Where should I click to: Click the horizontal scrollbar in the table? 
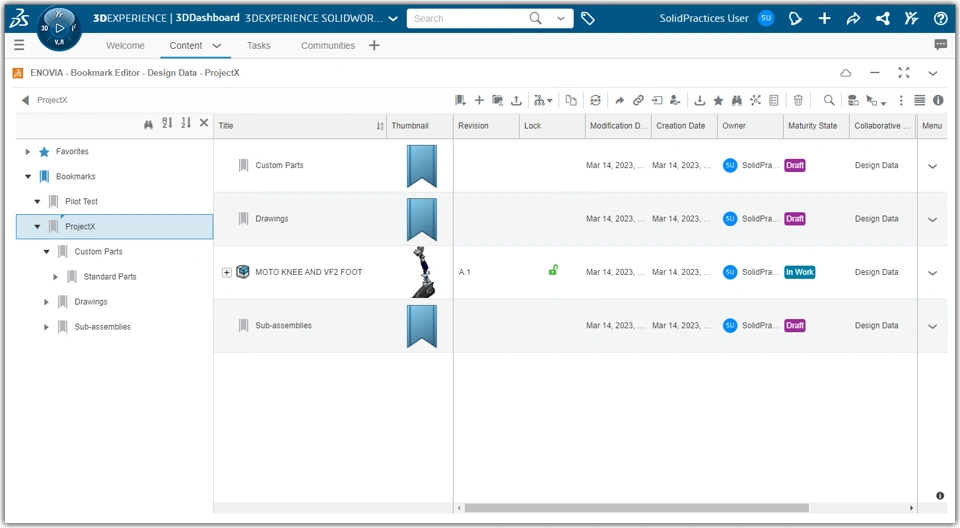pyautogui.click(x=636, y=508)
